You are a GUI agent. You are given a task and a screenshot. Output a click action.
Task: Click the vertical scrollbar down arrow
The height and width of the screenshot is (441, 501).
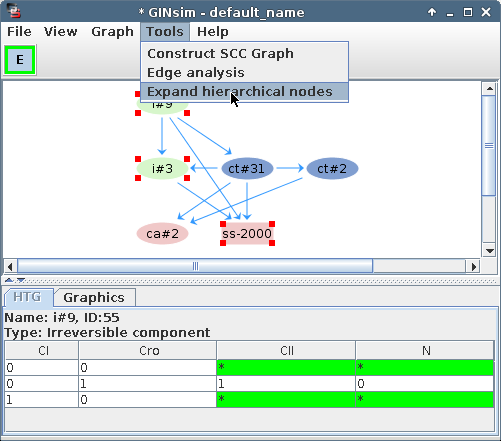489,251
